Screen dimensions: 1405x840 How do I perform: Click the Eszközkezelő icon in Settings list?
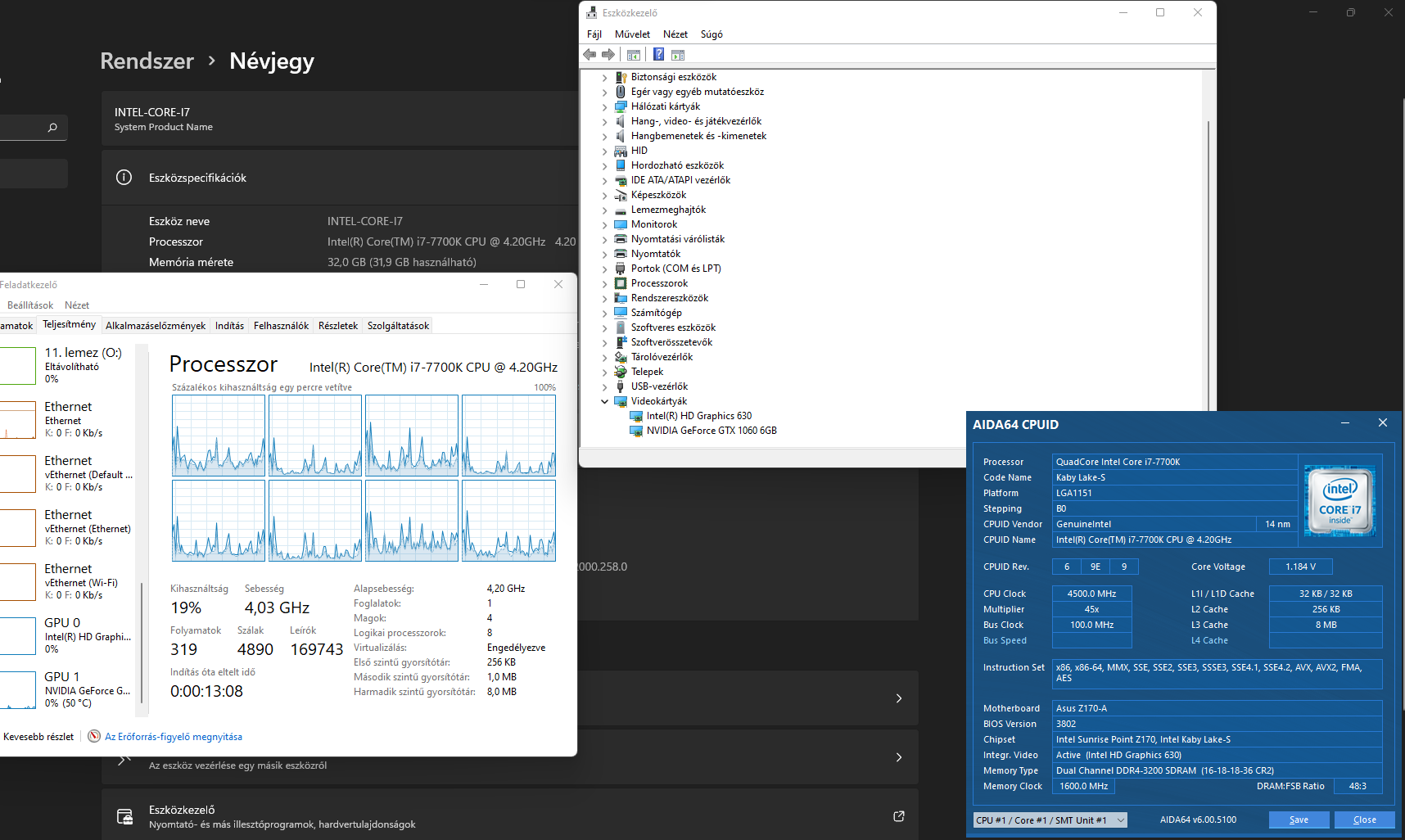click(x=124, y=816)
